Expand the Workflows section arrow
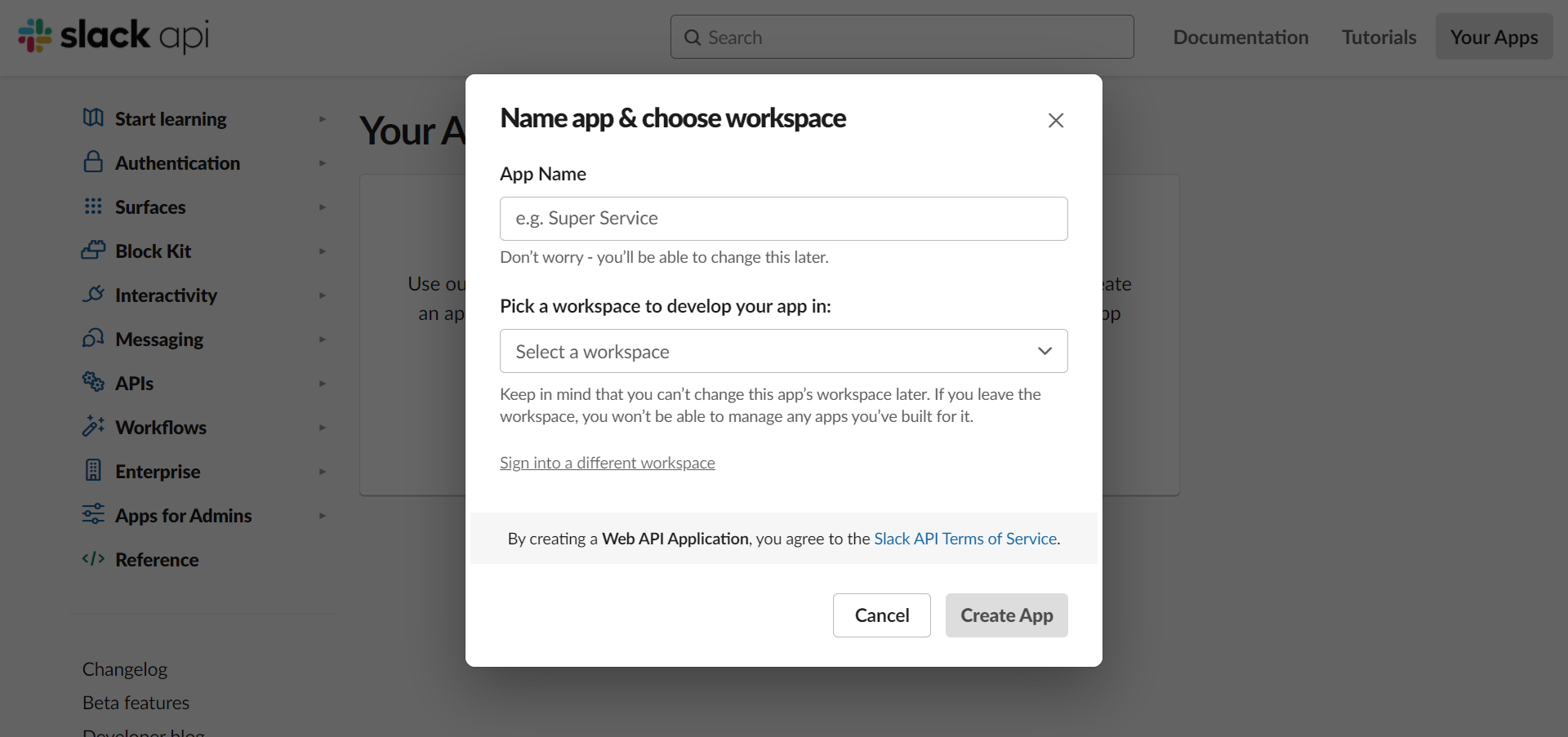This screenshot has width=1568, height=737. (323, 428)
